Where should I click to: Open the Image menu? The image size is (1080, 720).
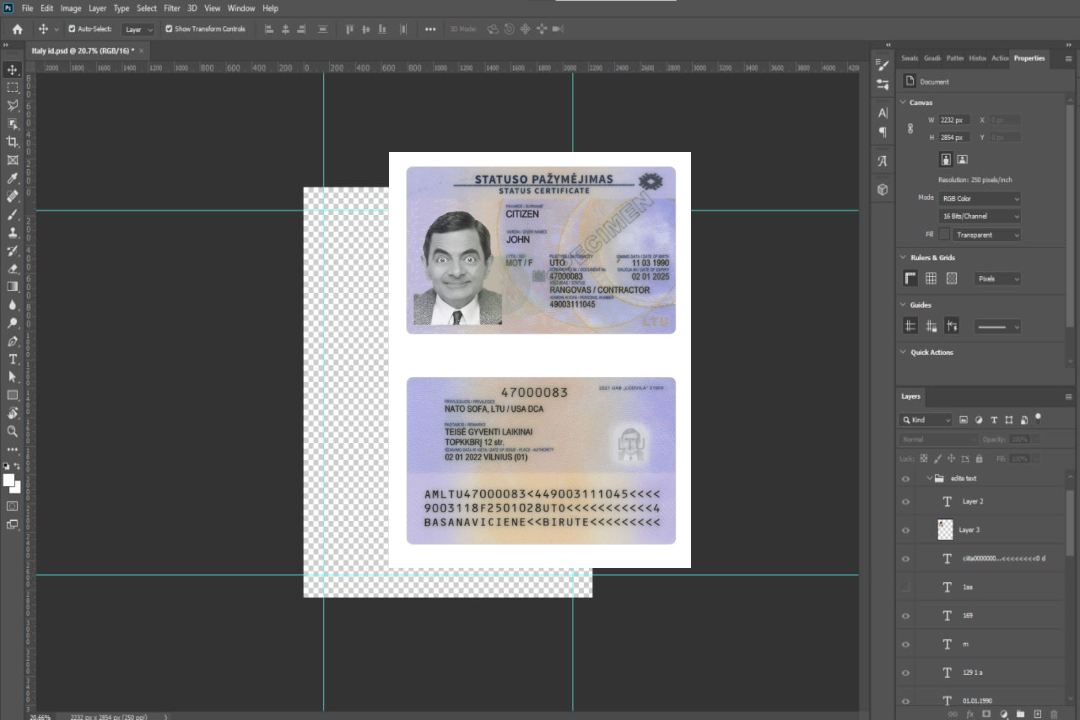tap(71, 8)
